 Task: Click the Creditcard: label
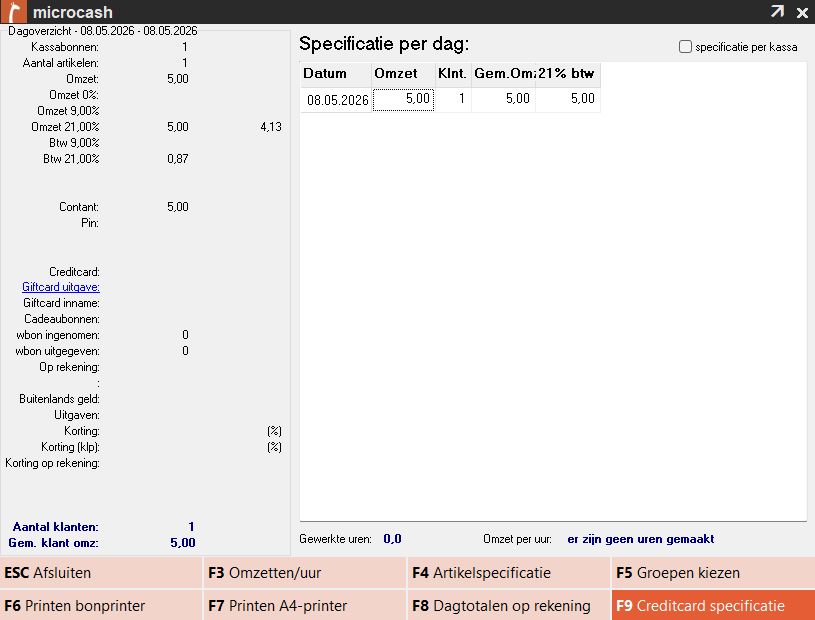(x=74, y=272)
